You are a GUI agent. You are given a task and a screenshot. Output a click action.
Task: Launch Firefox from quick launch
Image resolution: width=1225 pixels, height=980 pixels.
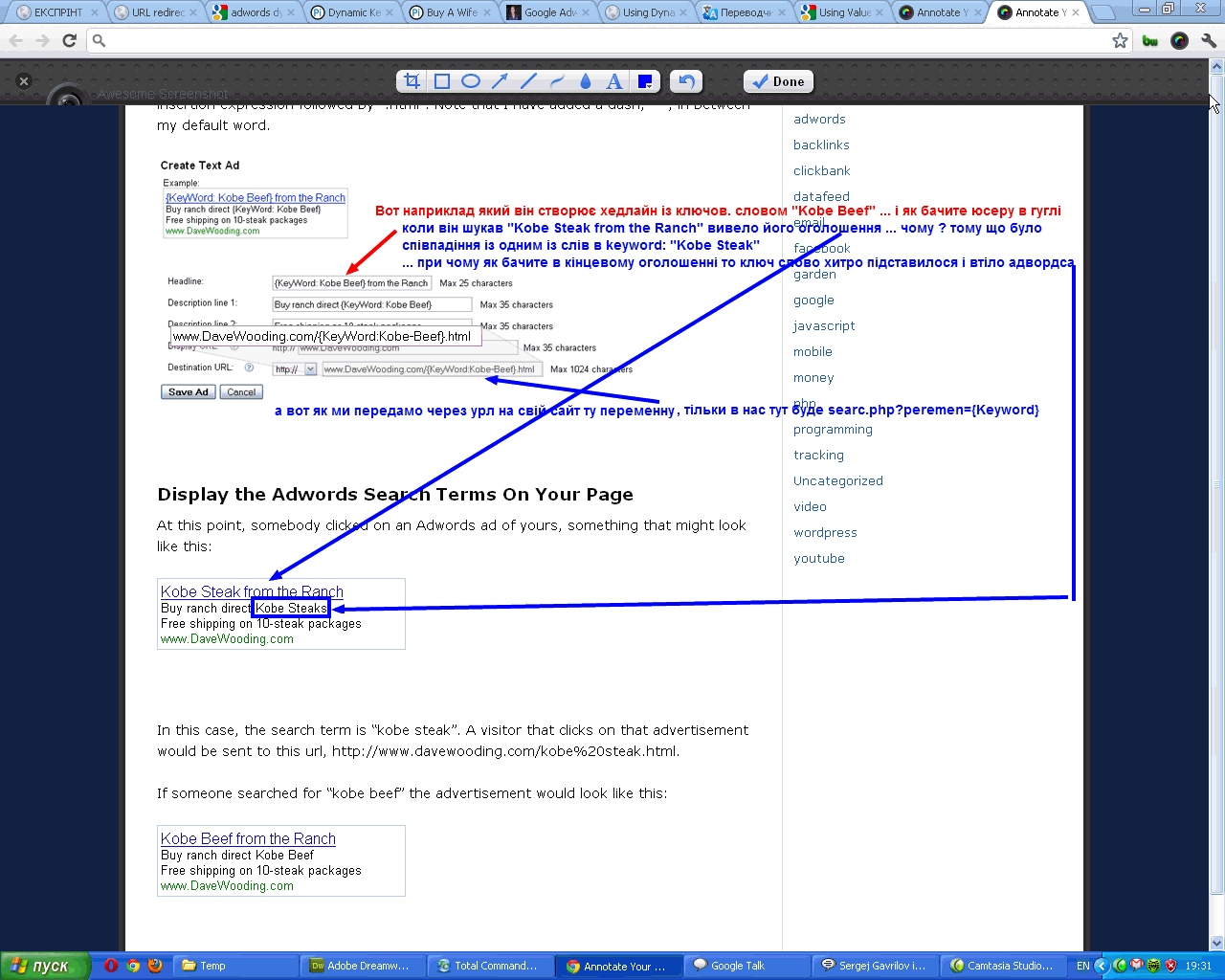point(155,966)
